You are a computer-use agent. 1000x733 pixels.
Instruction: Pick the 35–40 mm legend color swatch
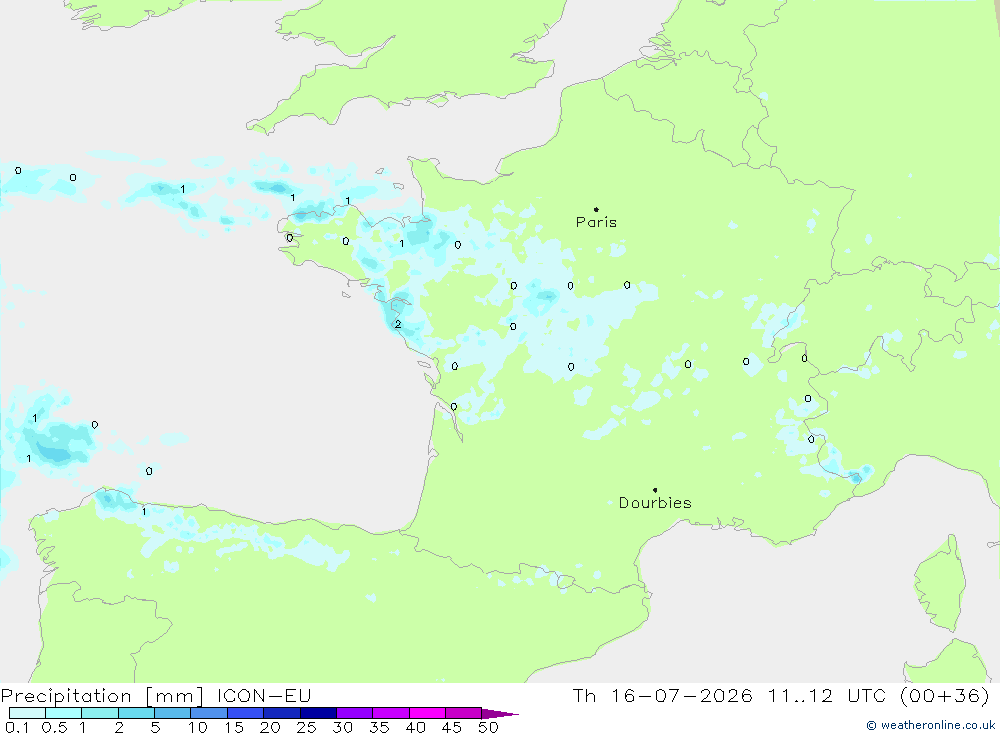coord(391,713)
